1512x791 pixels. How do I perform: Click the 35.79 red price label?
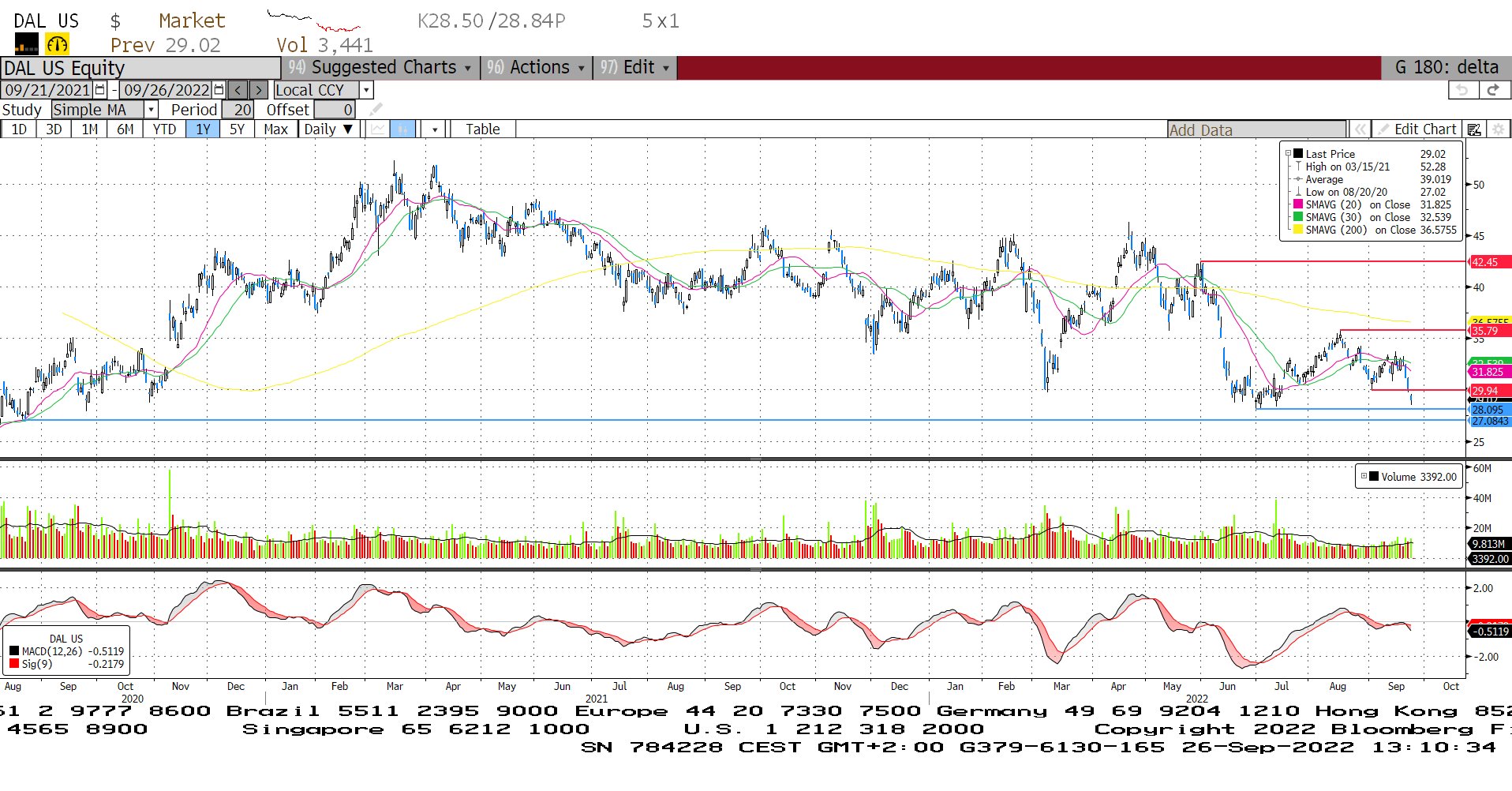pyautogui.click(x=1488, y=331)
